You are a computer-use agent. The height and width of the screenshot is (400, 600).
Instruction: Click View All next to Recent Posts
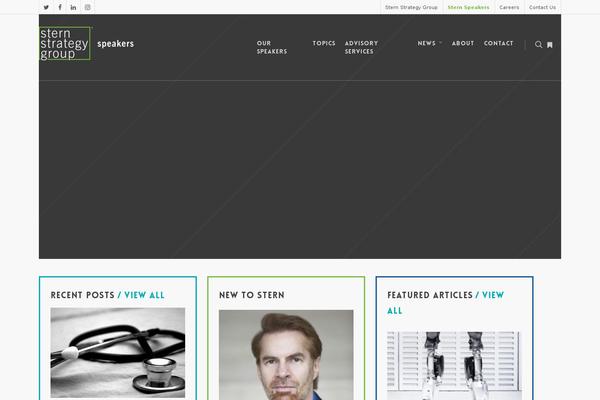click(x=145, y=295)
